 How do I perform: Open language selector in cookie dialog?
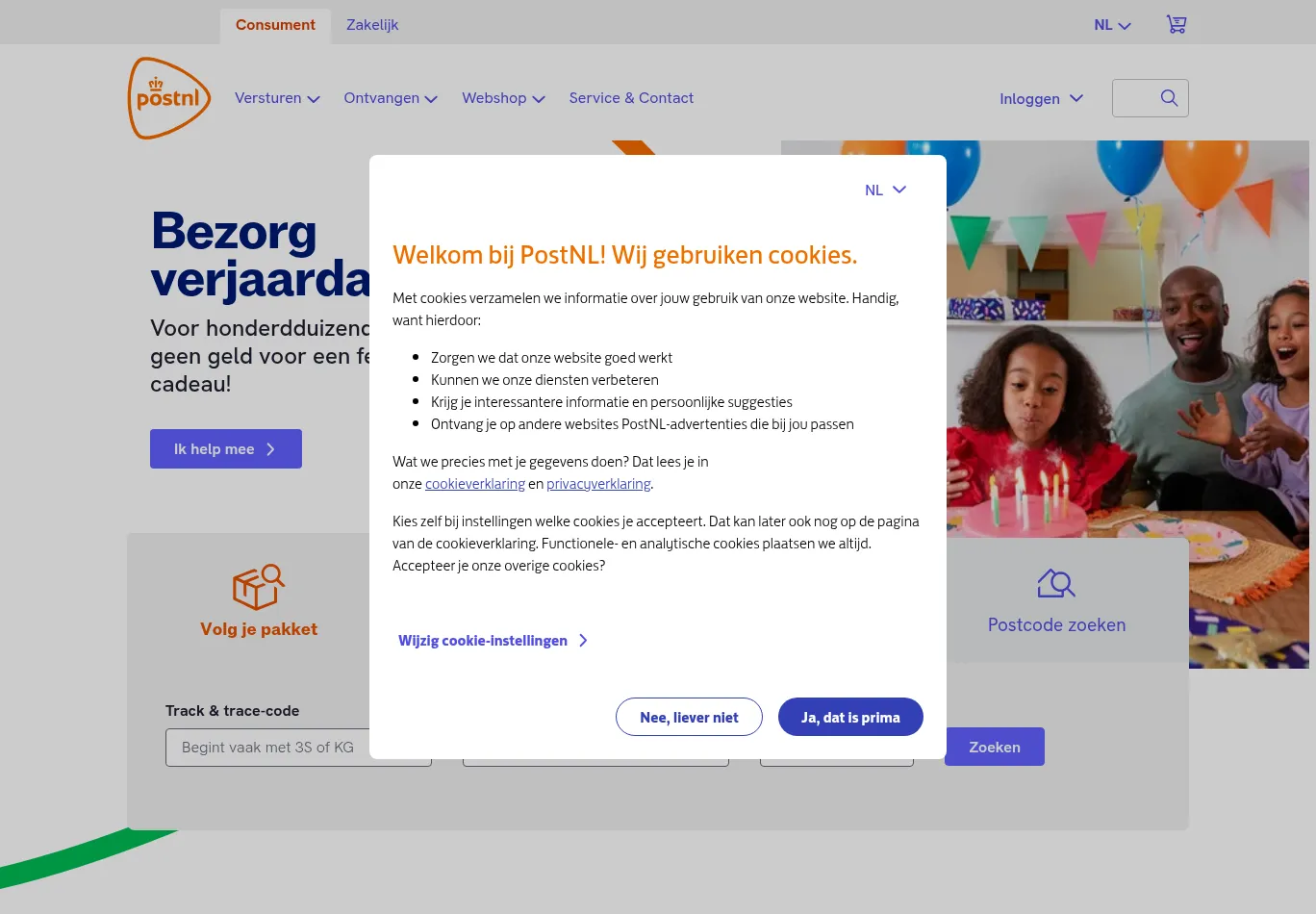coord(885,190)
